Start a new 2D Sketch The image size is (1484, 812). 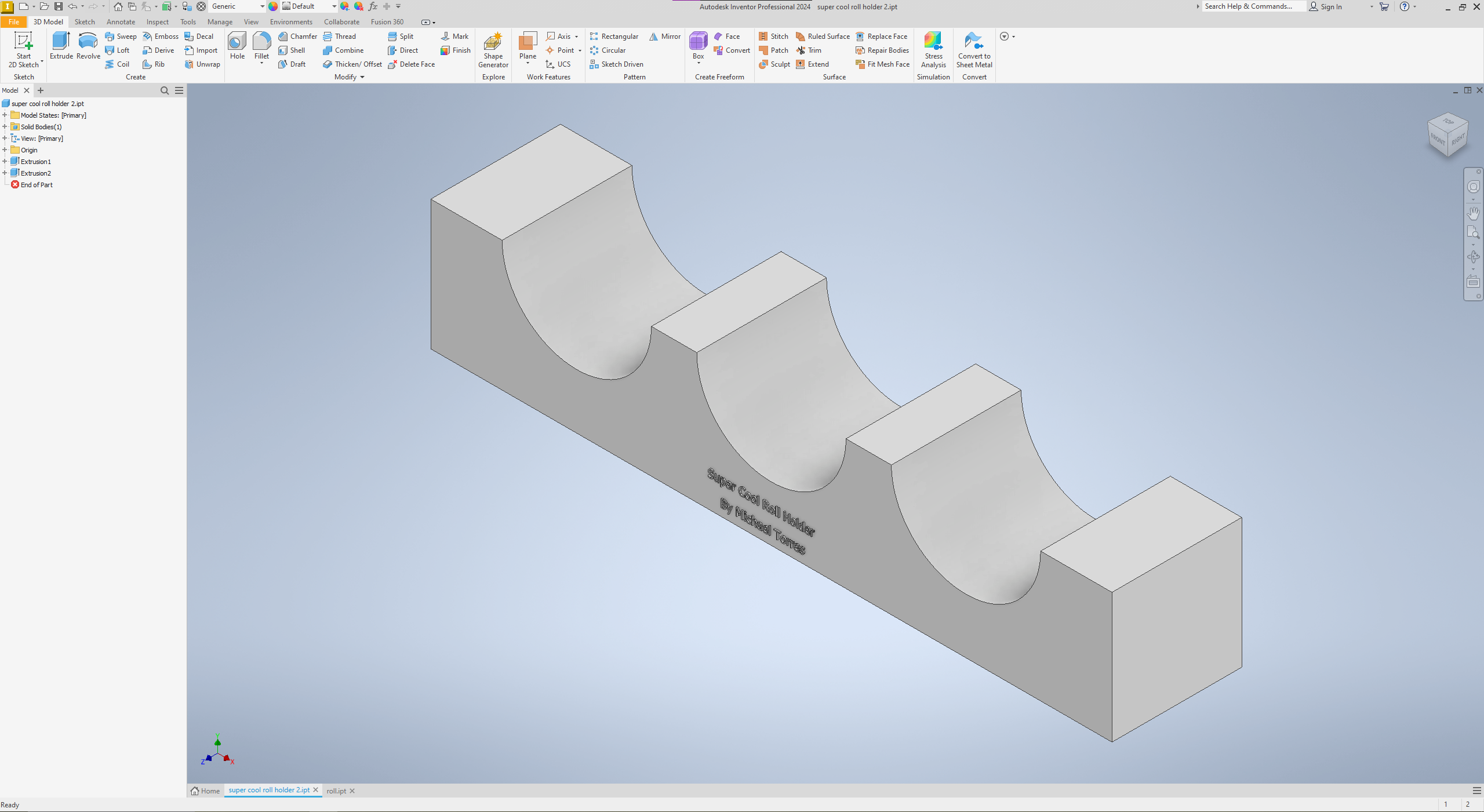23,50
